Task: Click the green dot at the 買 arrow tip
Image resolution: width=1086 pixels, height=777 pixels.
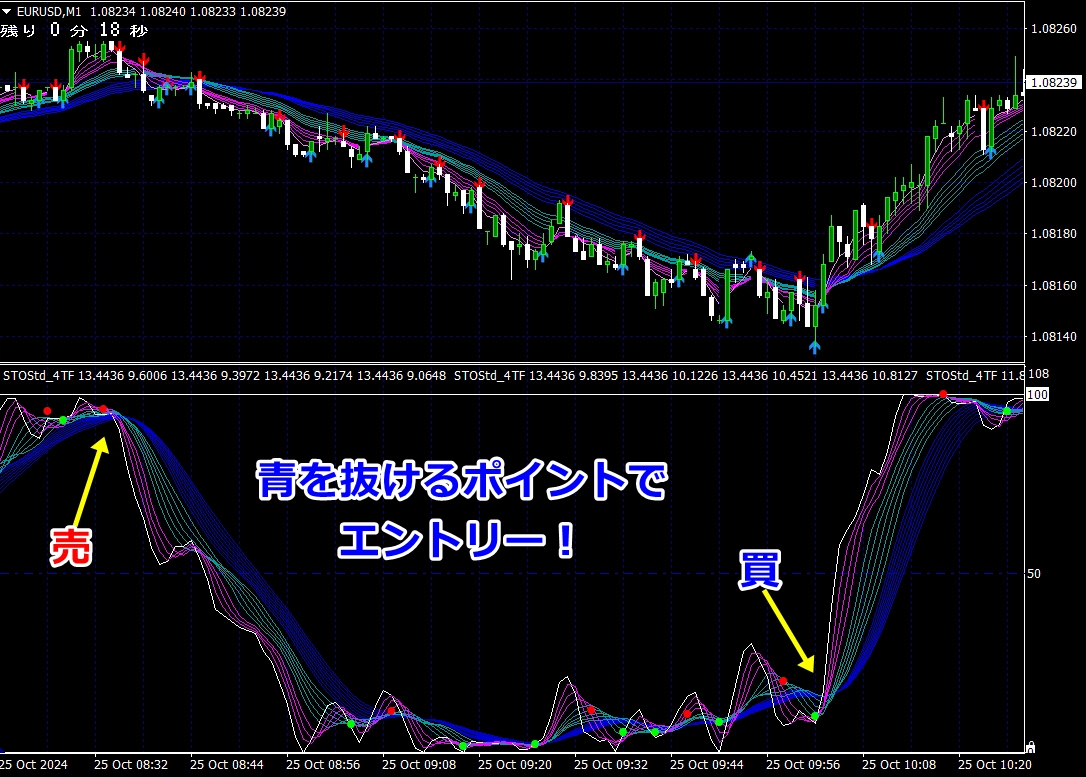Action: coord(816,716)
